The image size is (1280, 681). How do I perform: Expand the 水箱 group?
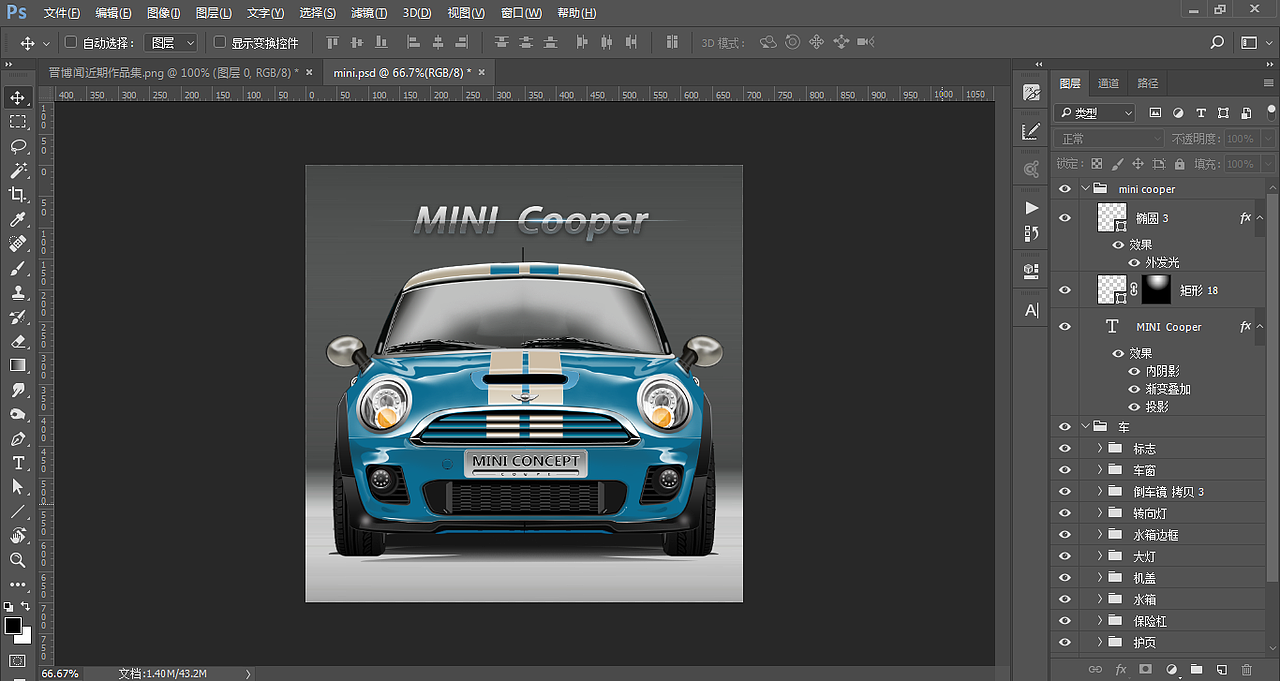(x=1100, y=599)
